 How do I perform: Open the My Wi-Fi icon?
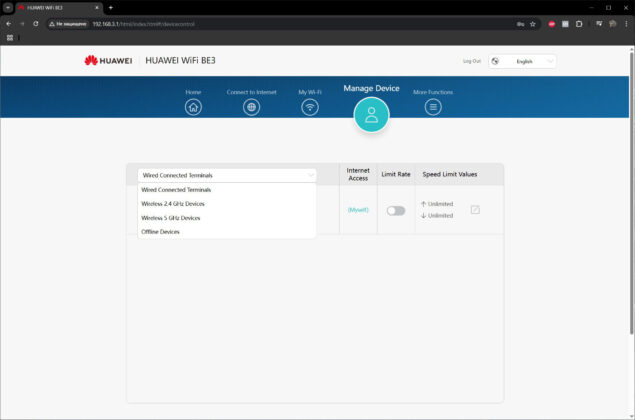click(310, 107)
